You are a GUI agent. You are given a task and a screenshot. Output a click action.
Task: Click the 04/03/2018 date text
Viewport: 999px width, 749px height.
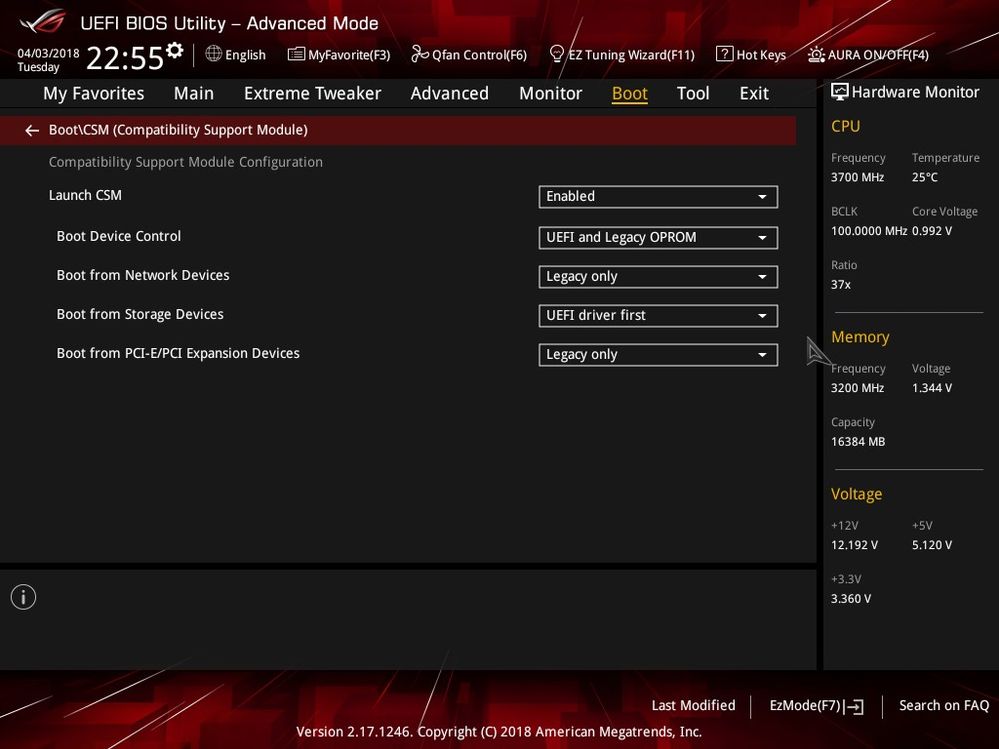click(x=48, y=53)
